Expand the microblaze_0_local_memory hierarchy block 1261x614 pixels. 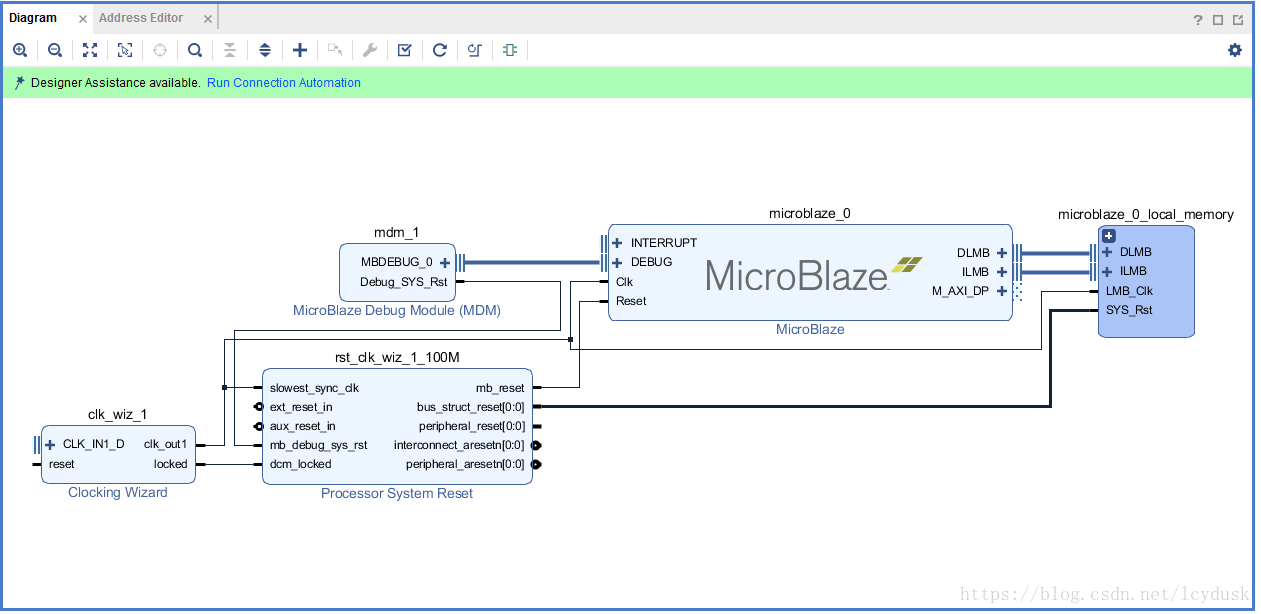click(x=1109, y=236)
